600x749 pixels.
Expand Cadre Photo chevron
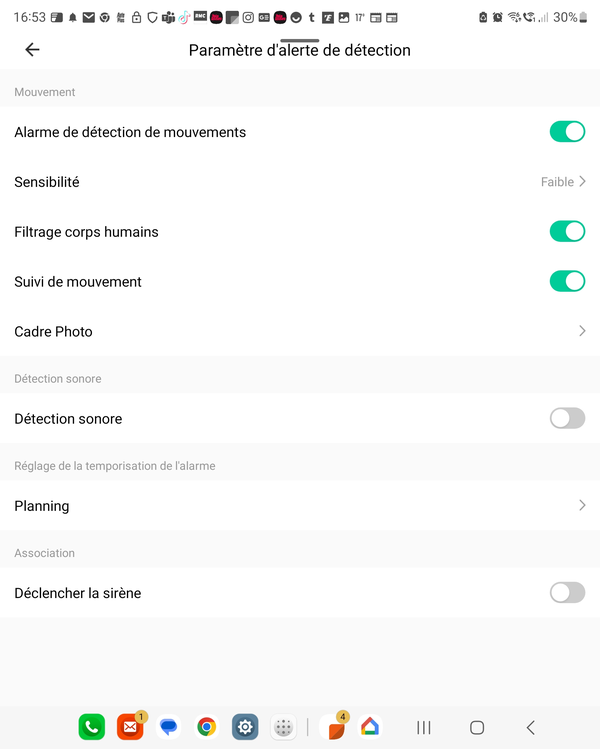[x=582, y=331]
